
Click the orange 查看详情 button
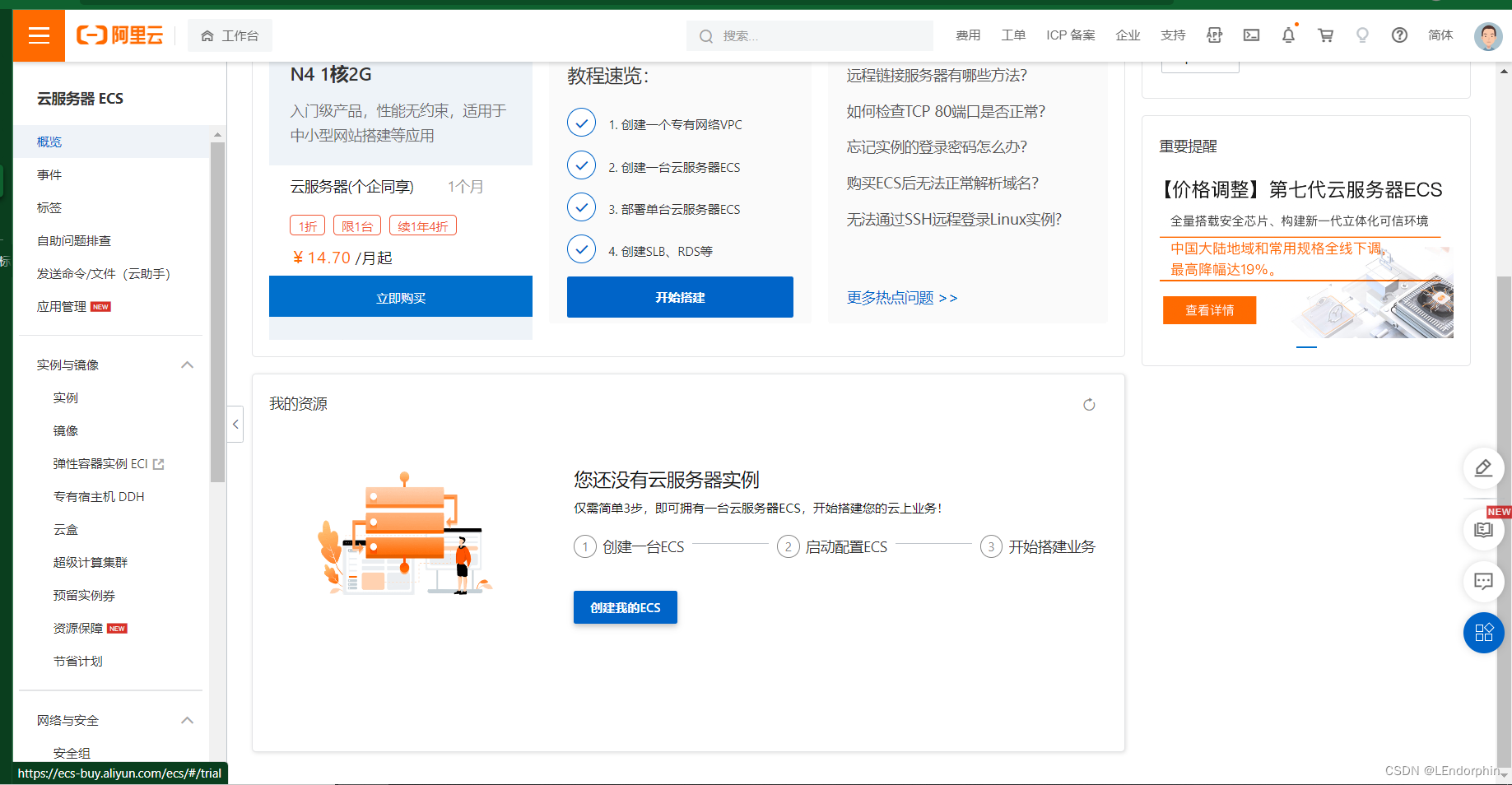click(x=1210, y=310)
